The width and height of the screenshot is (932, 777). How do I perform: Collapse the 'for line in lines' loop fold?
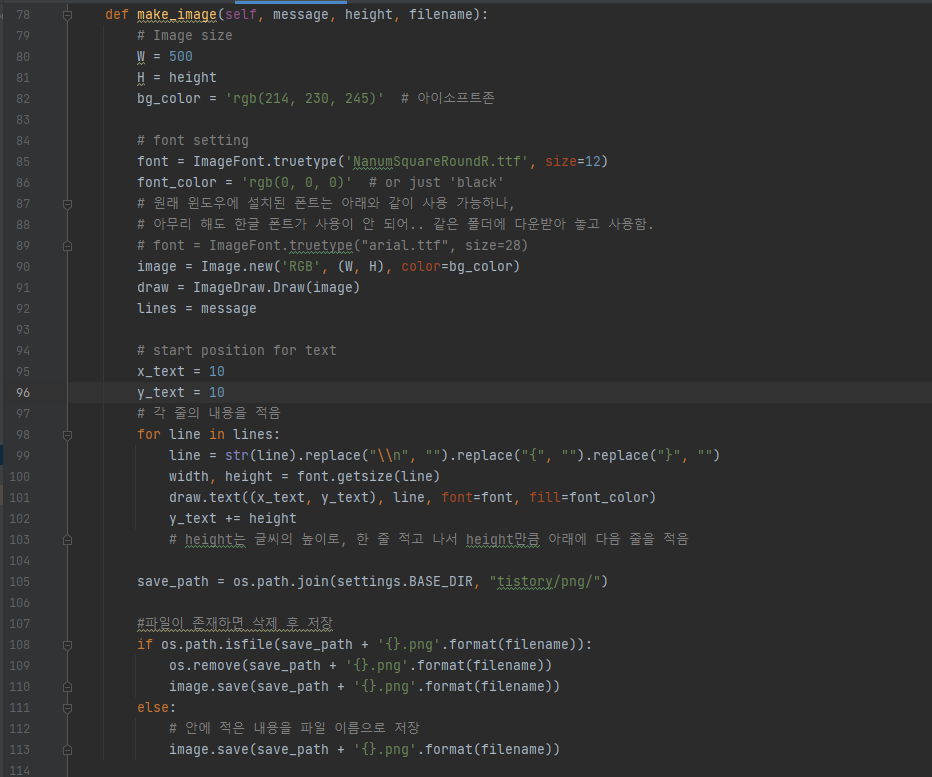[68, 435]
